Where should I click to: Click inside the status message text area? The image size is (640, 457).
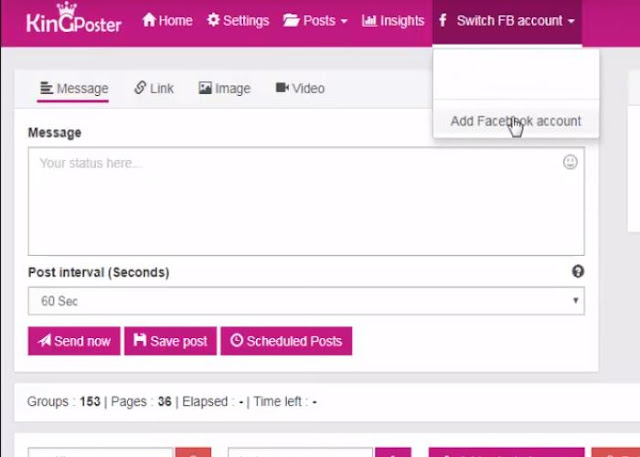pyautogui.click(x=306, y=202)
